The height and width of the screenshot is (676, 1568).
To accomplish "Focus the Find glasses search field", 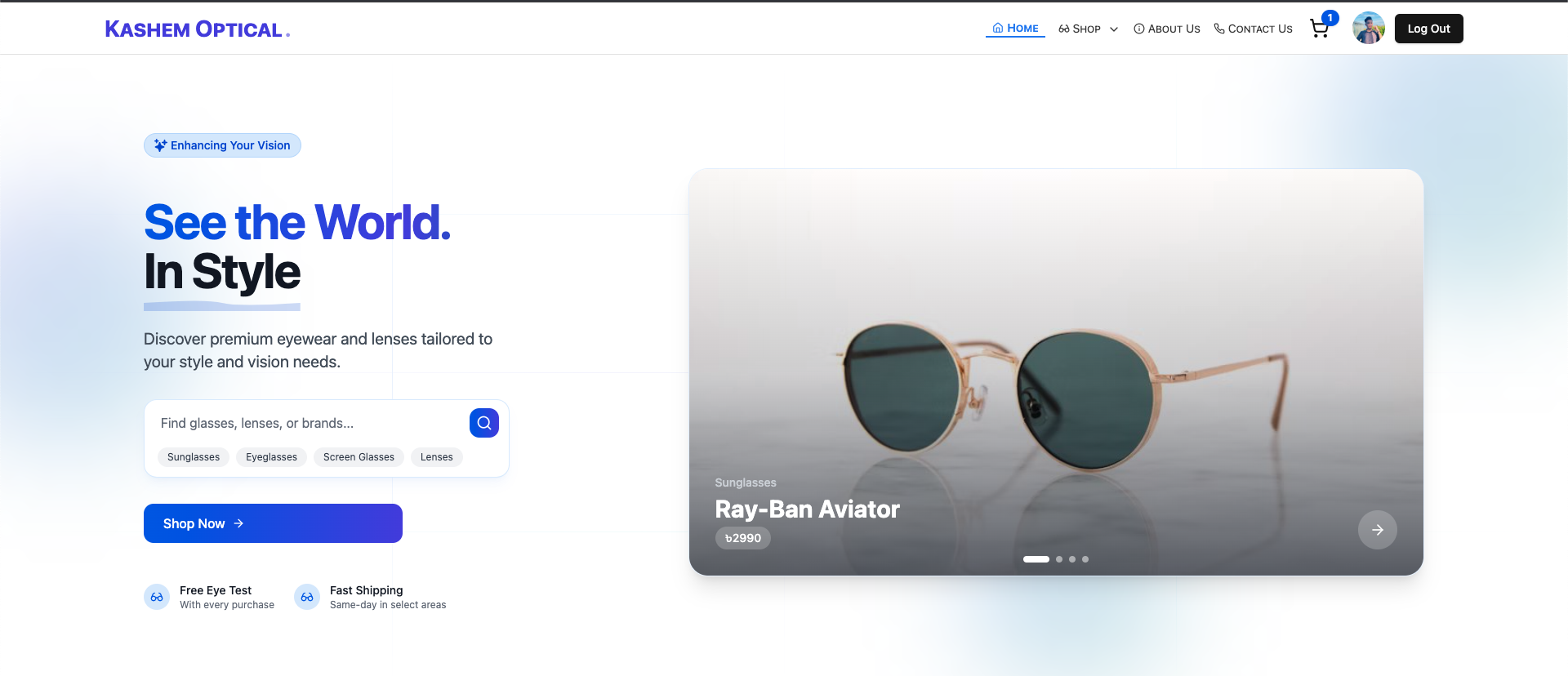I will point(310,423).
